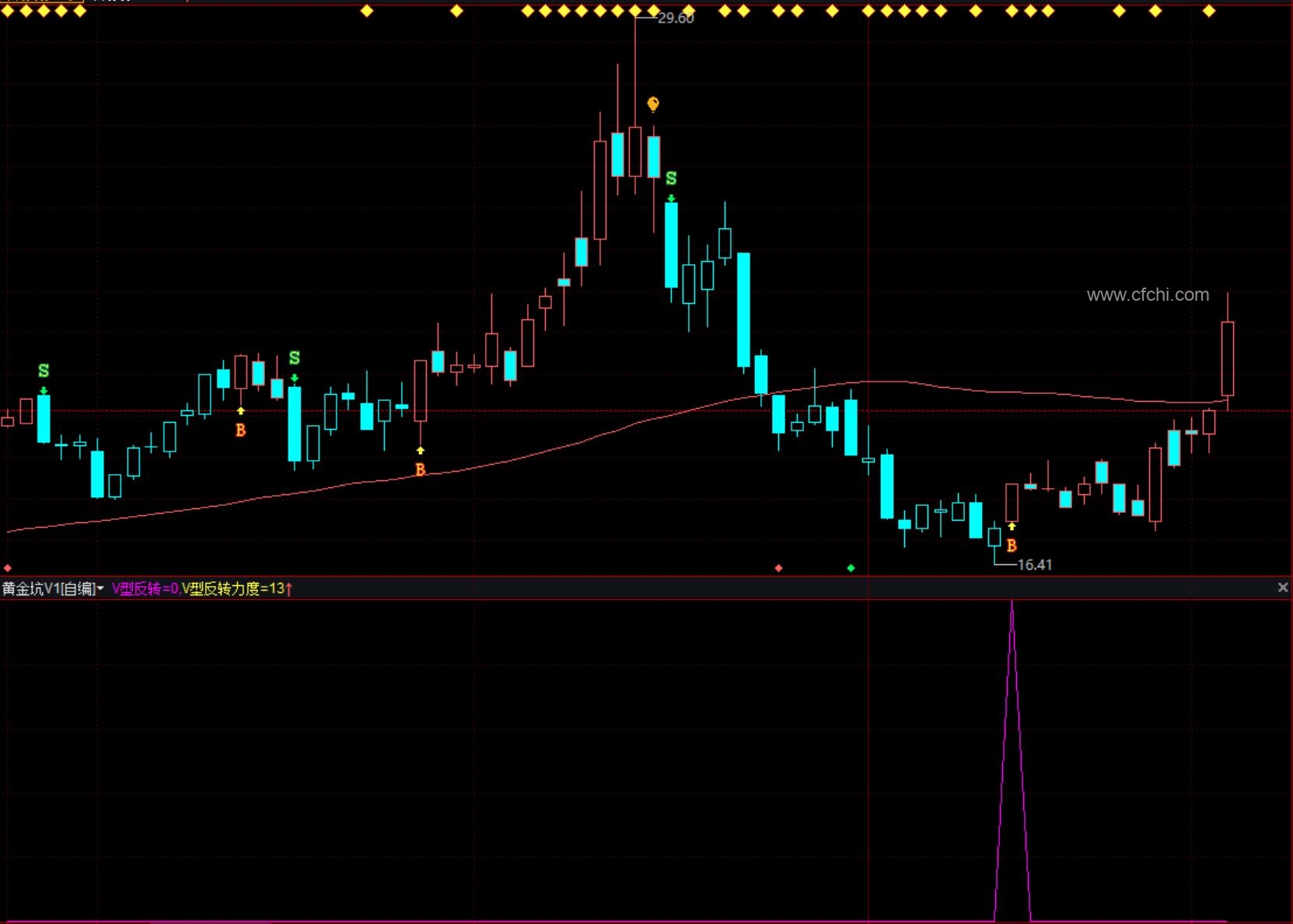Click the V型反转=0 indicator value

[x=145, y=589]
